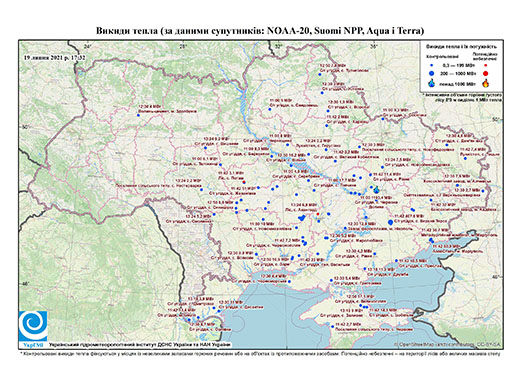The height and width of the screenshot is (368, 520).
Task: Select the blue flame icon in legend
Action: (431, 83)
